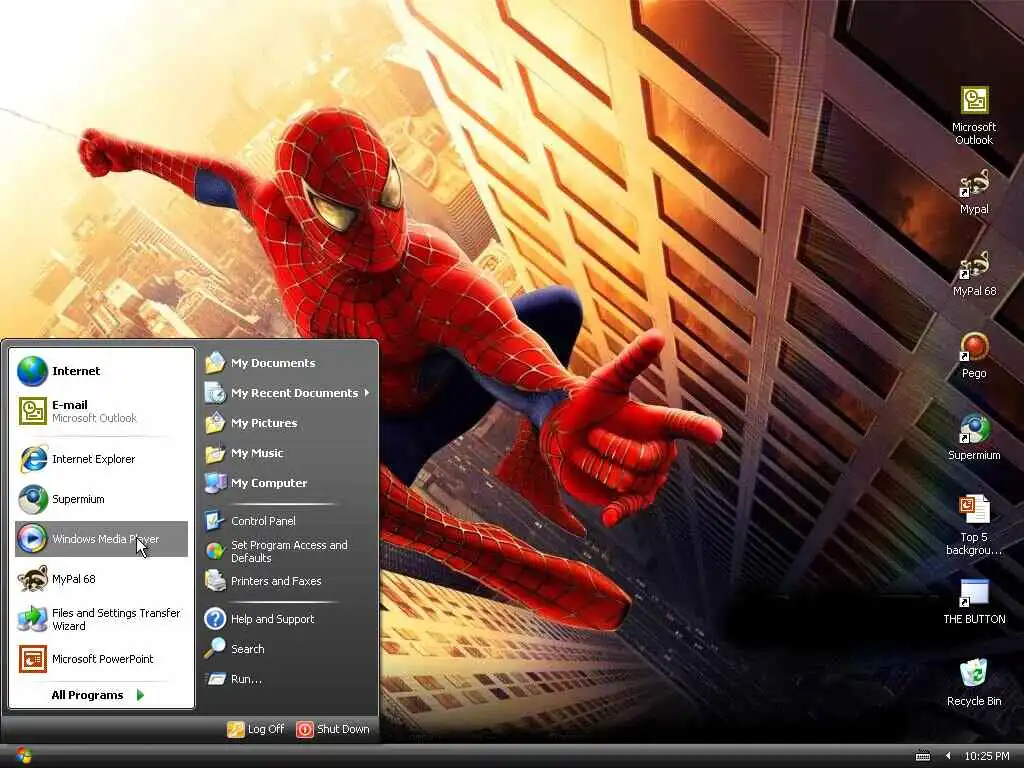This screenshot has height=768, width=1024.
Task: Click the Help and Support question mark icon
Action: (x=215, y=618)
